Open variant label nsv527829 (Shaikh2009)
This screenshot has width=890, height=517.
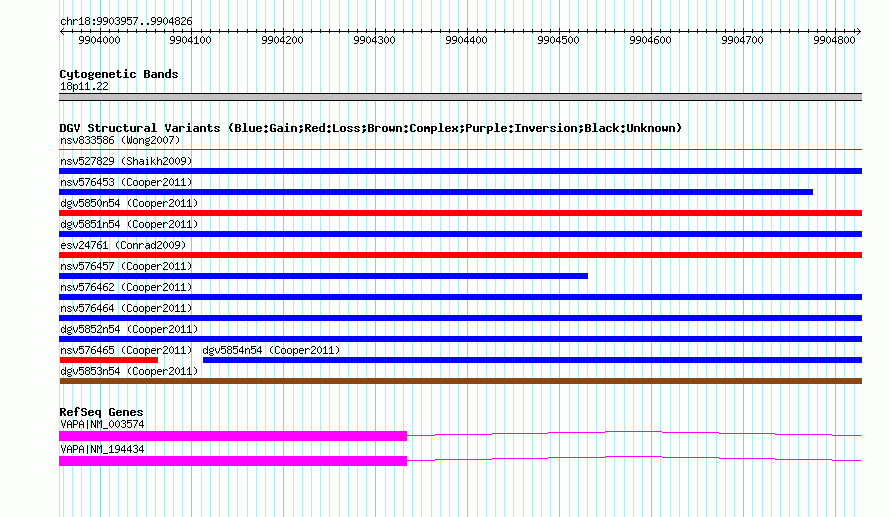click(x=126, y=161)
